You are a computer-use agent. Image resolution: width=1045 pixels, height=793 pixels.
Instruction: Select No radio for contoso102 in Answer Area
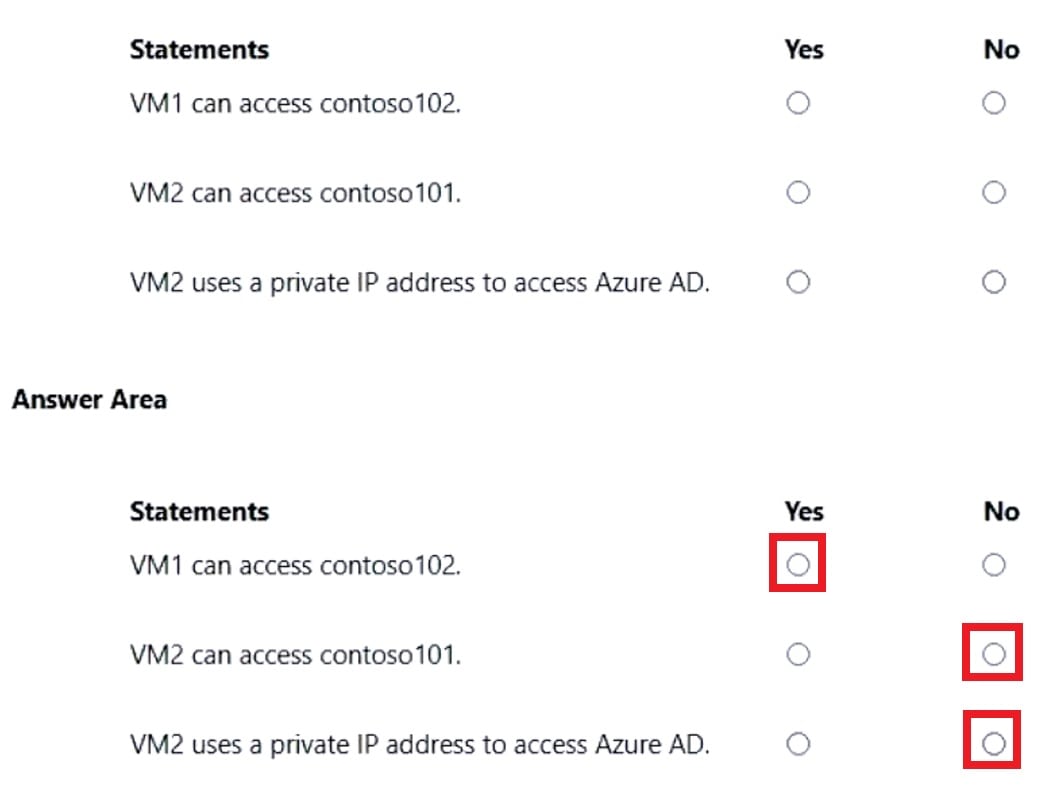click(x=993, y=564)
